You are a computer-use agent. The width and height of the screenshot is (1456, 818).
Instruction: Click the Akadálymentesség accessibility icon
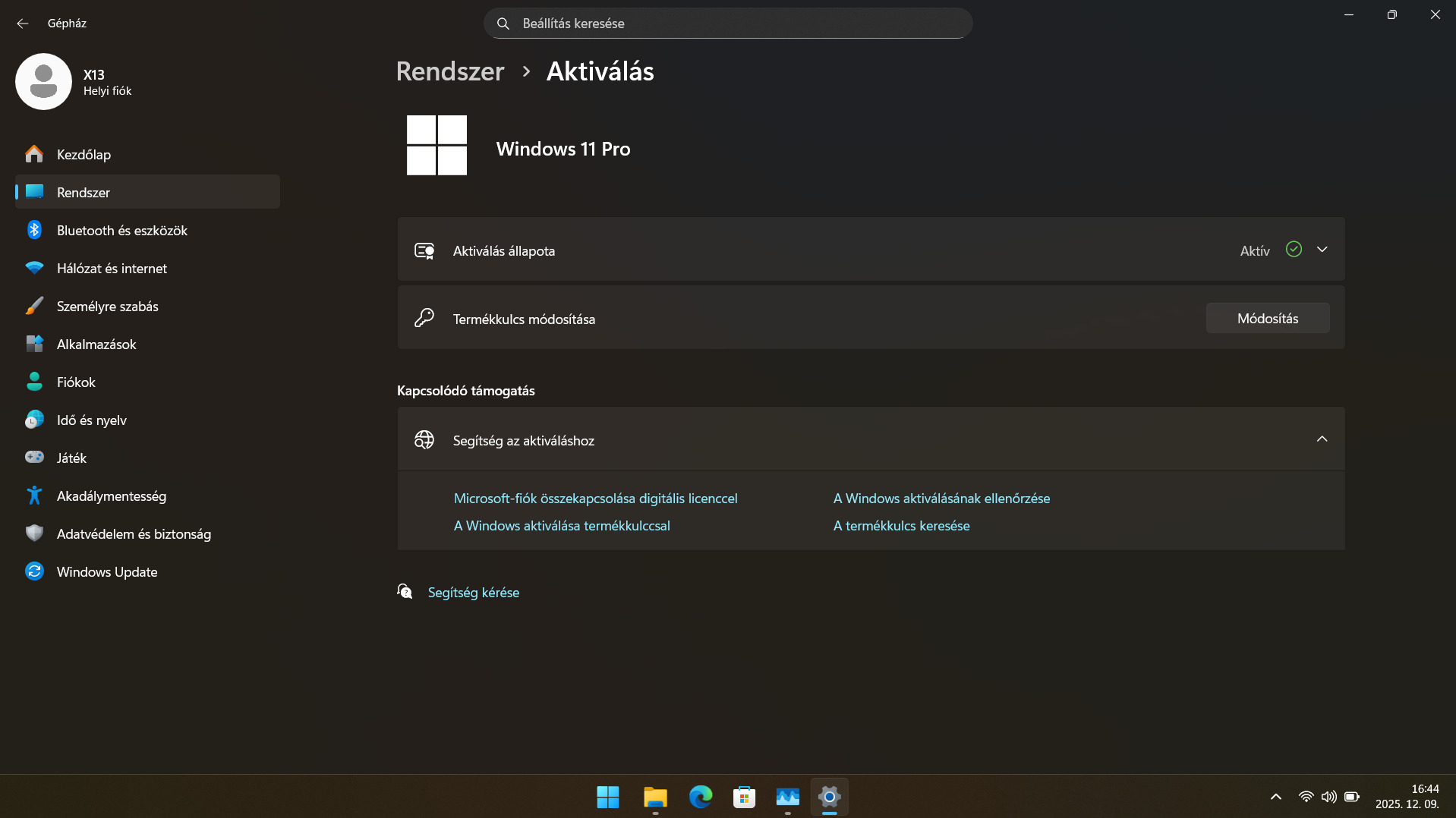tap(34, 496)
